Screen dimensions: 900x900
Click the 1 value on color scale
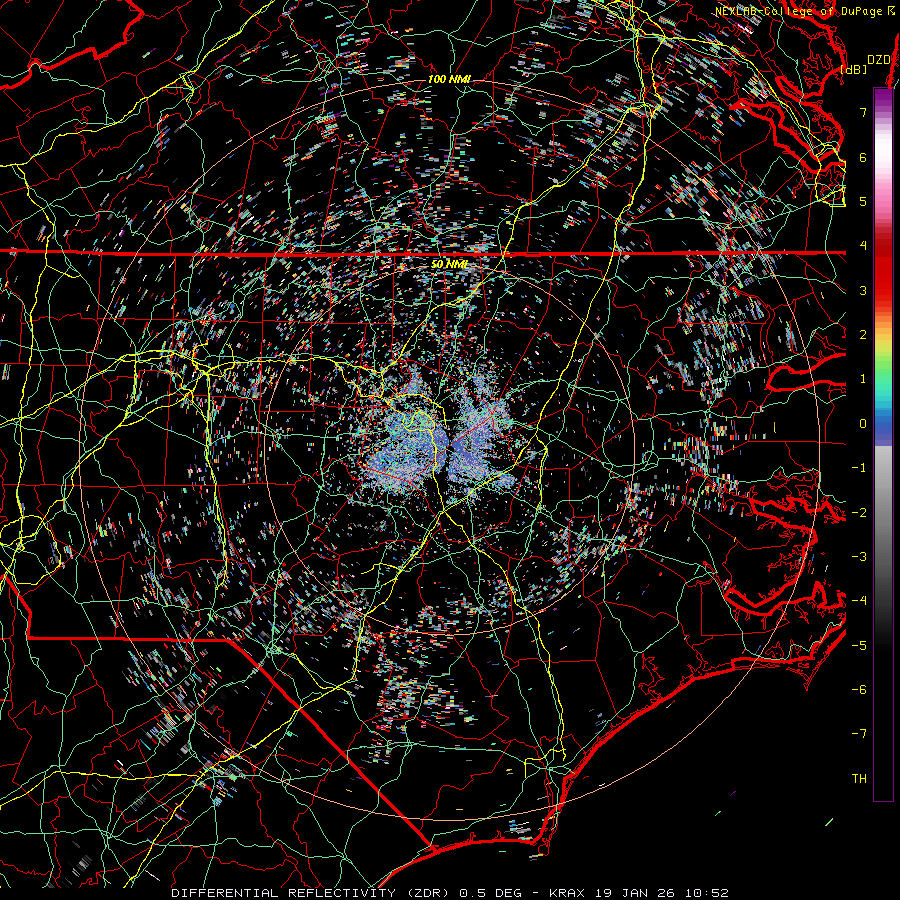point(863,379)
